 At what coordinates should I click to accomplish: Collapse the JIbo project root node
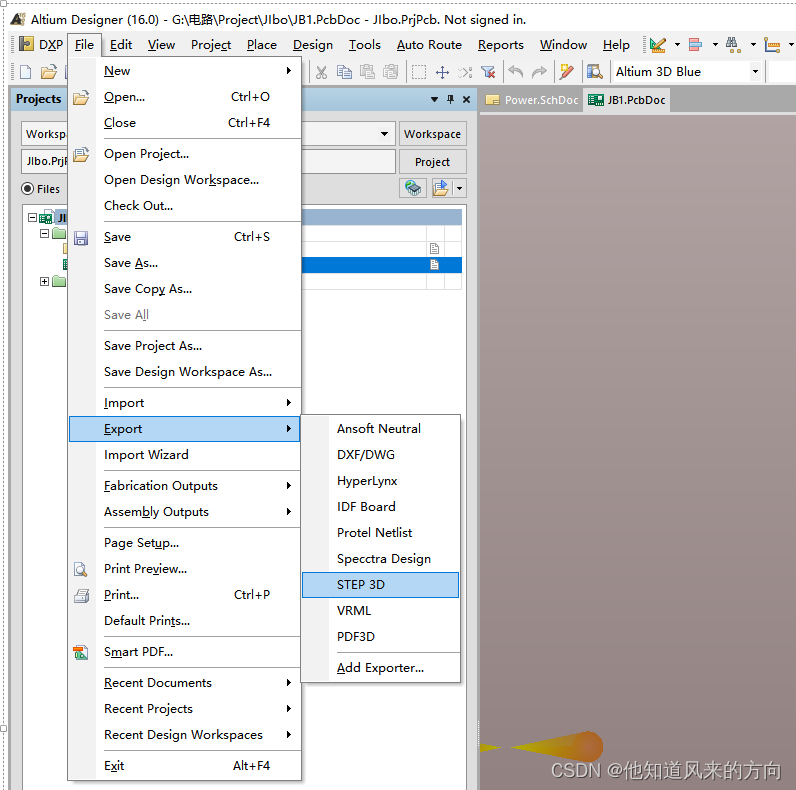tap(33, 217)
